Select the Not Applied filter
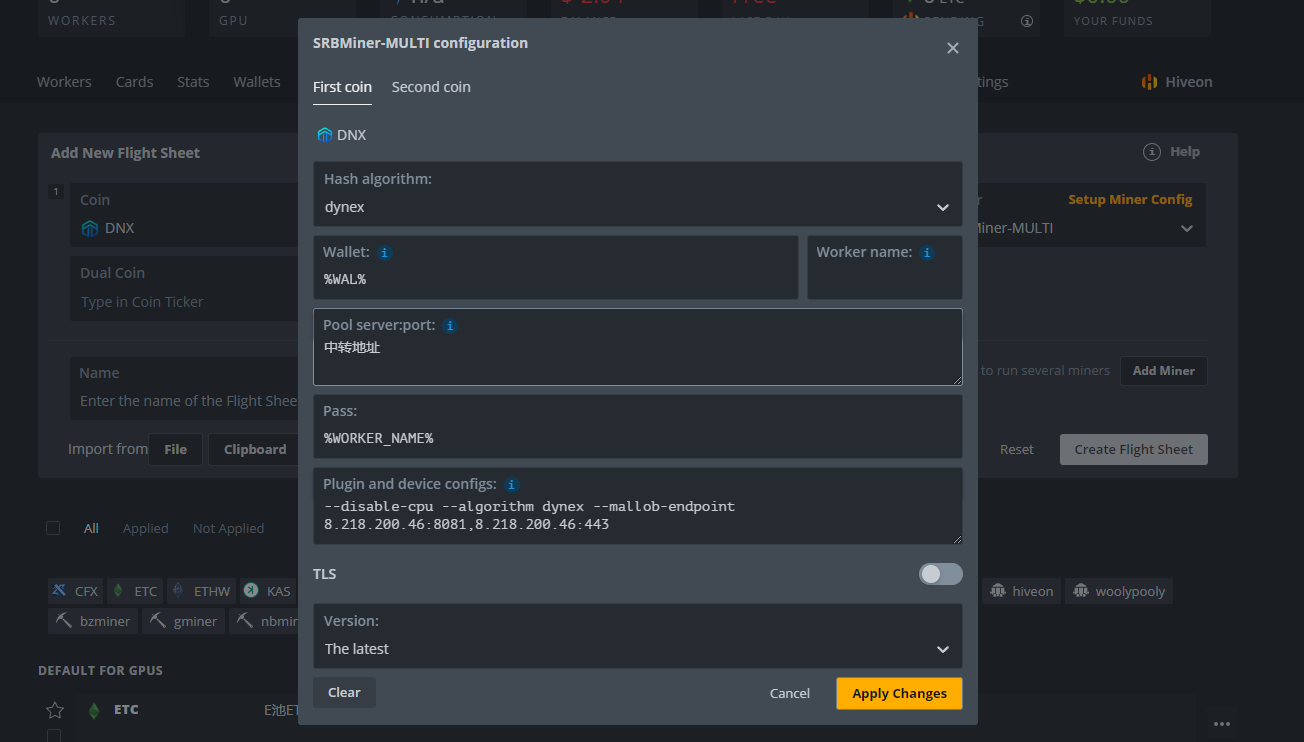Screen dimensions: 1304x742 [228, 528]
